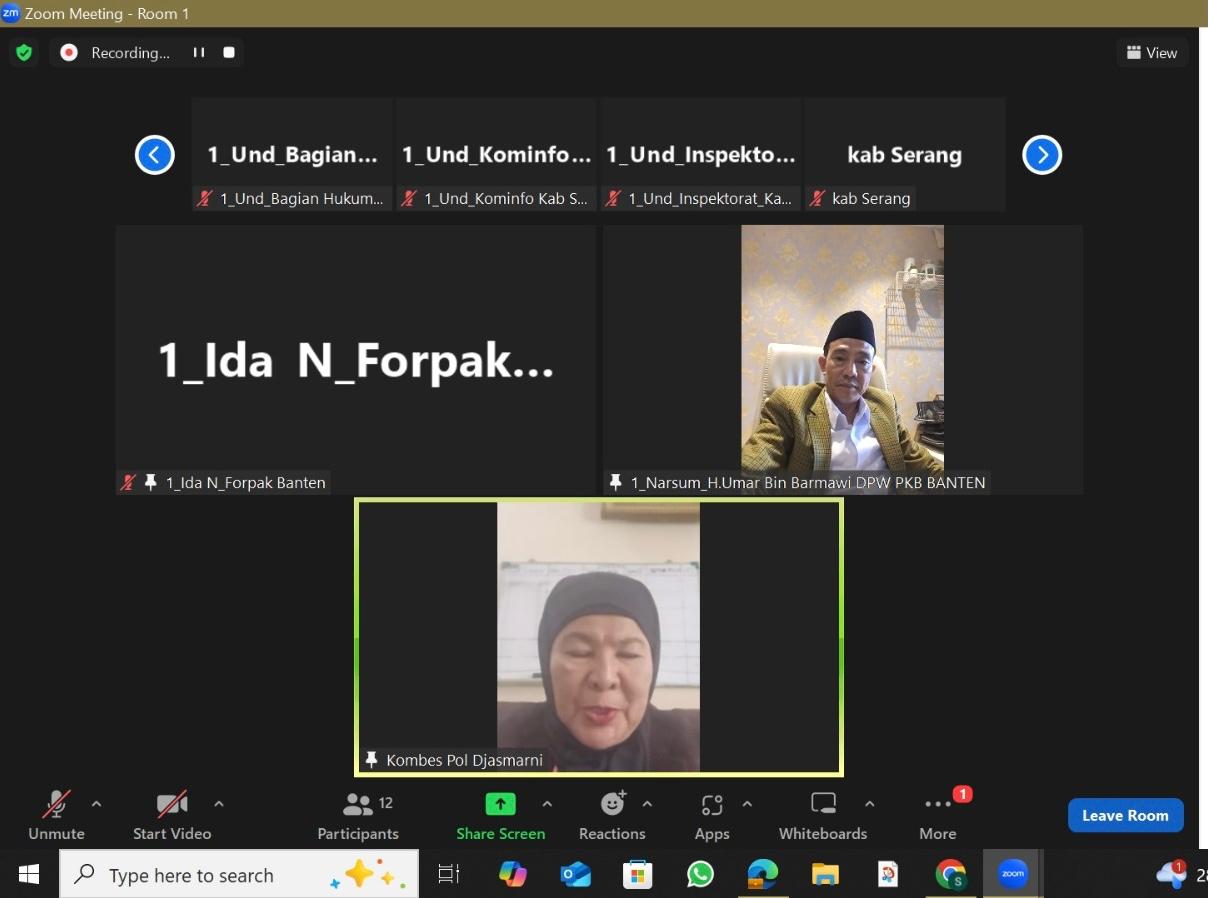The width and height of the screenshot is (1208, 898).
Task: Open Whiteboards
Action: (823, 815)
